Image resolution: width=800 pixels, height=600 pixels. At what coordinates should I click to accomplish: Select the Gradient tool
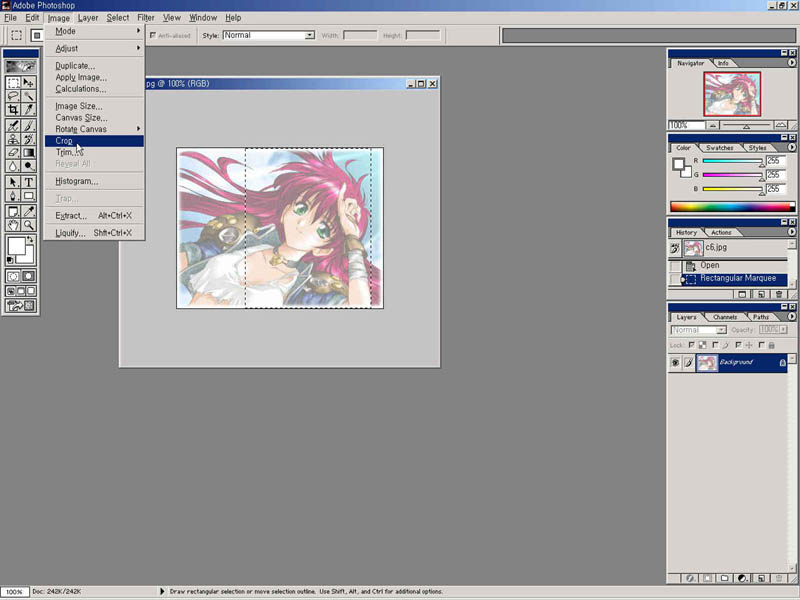click(x=29, y=152)
